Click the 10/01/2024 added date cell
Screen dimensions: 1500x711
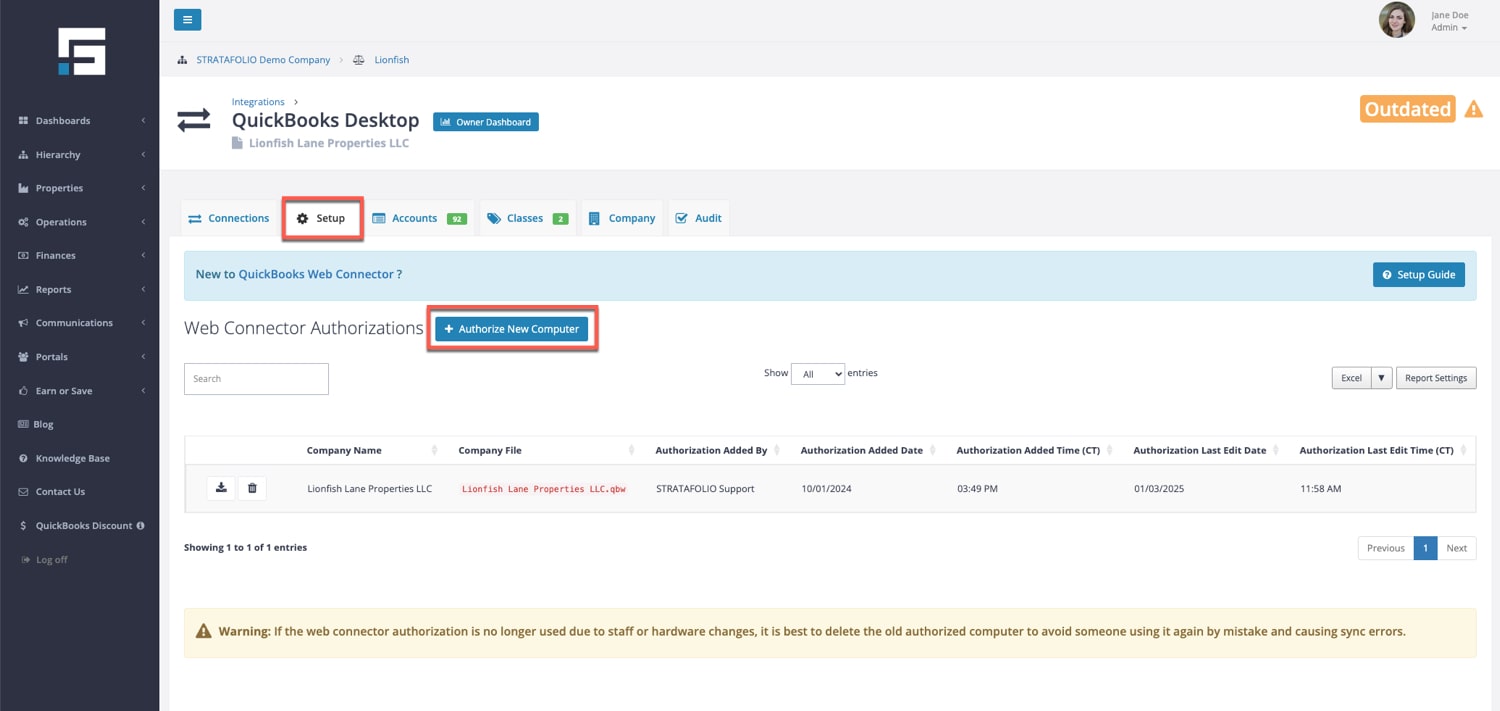(826, 489)
